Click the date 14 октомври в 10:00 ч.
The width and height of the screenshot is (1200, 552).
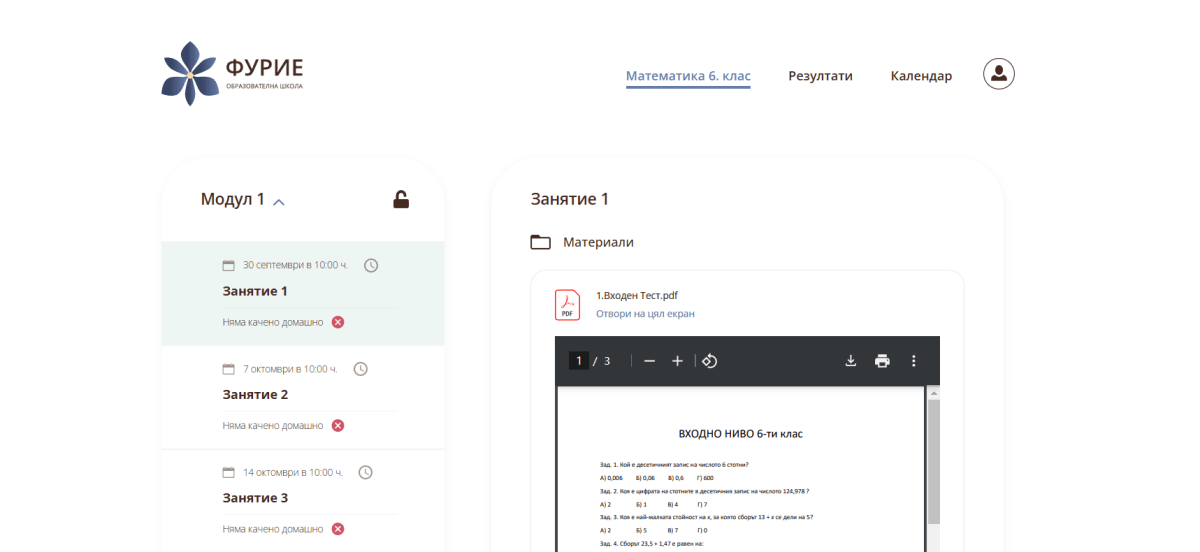(293, 472)
